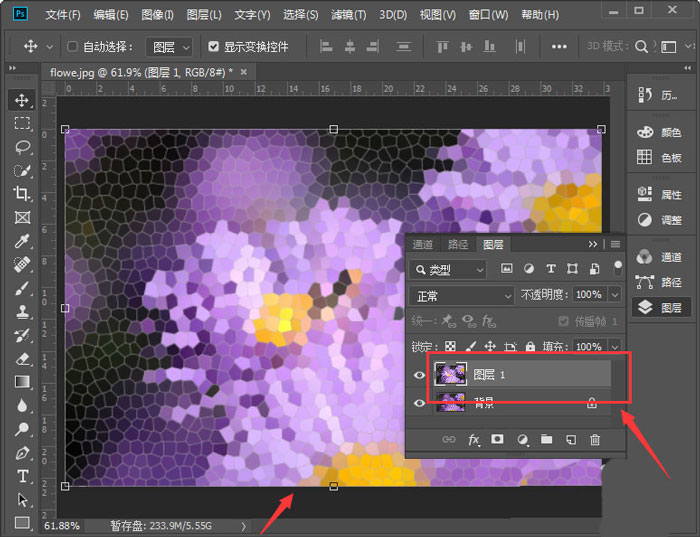Image resolution: width=700 pixels, height=537 pixels.
Task: Toggle the 自动选择 checkbox
Action: click(x=72, y=46)
